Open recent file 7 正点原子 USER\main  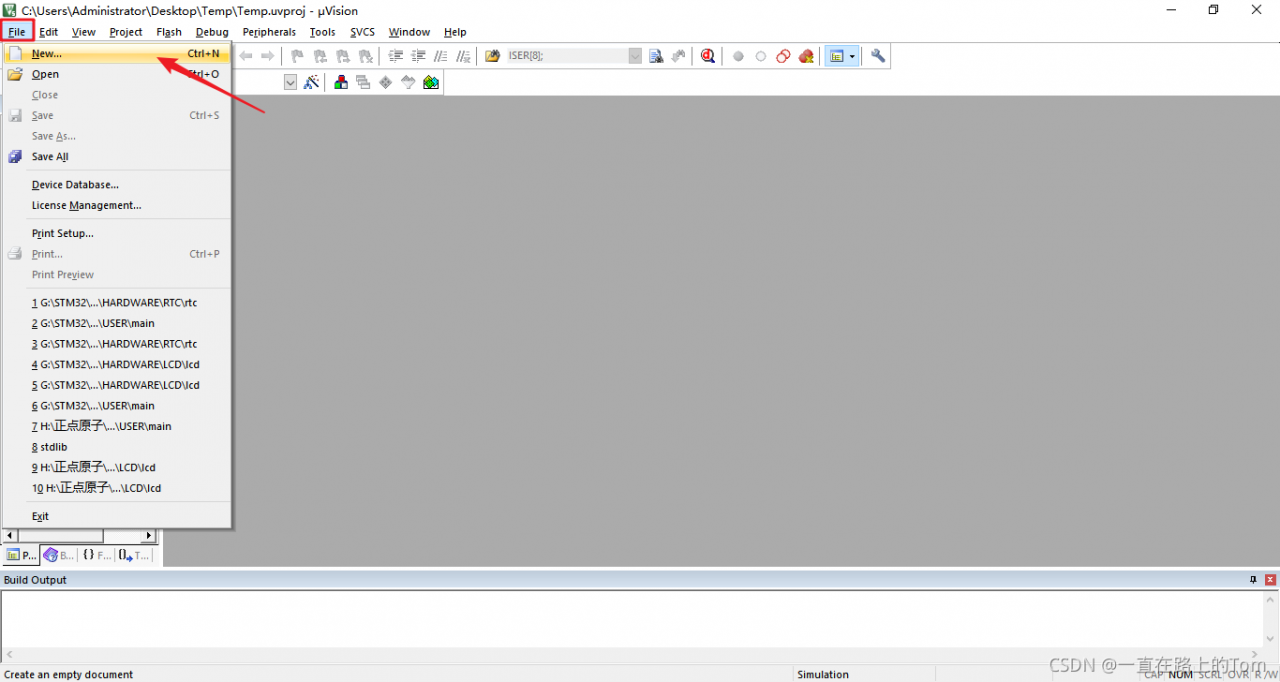point(117,426)
